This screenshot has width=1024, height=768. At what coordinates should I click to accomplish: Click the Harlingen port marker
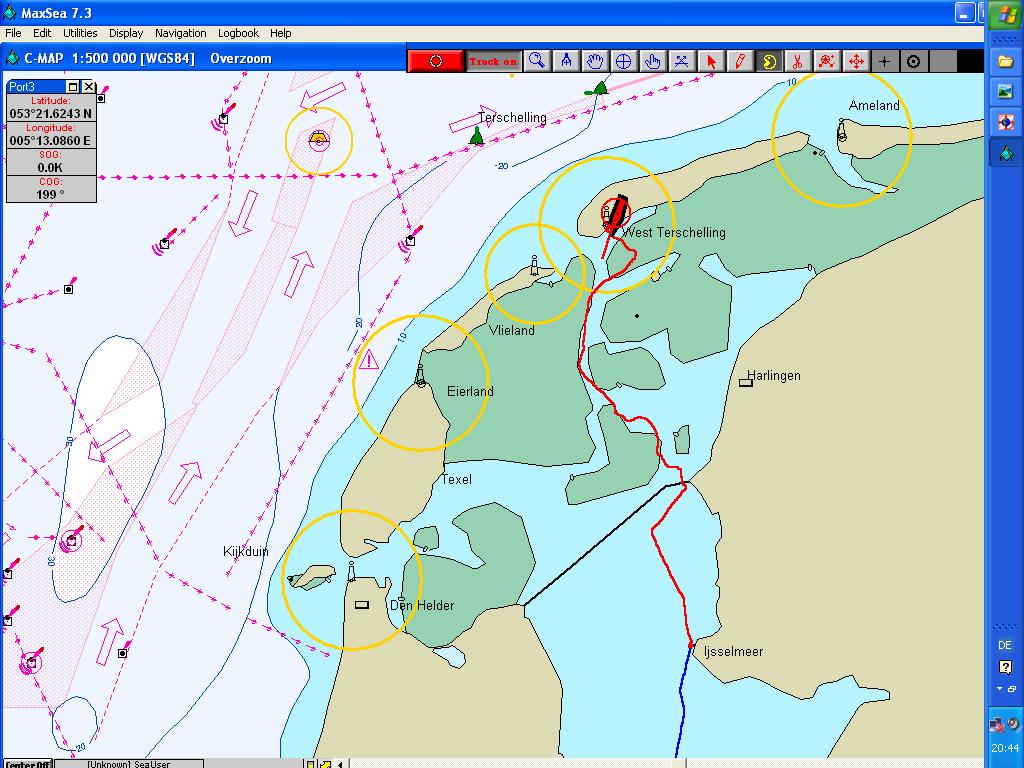coord(745,382)
